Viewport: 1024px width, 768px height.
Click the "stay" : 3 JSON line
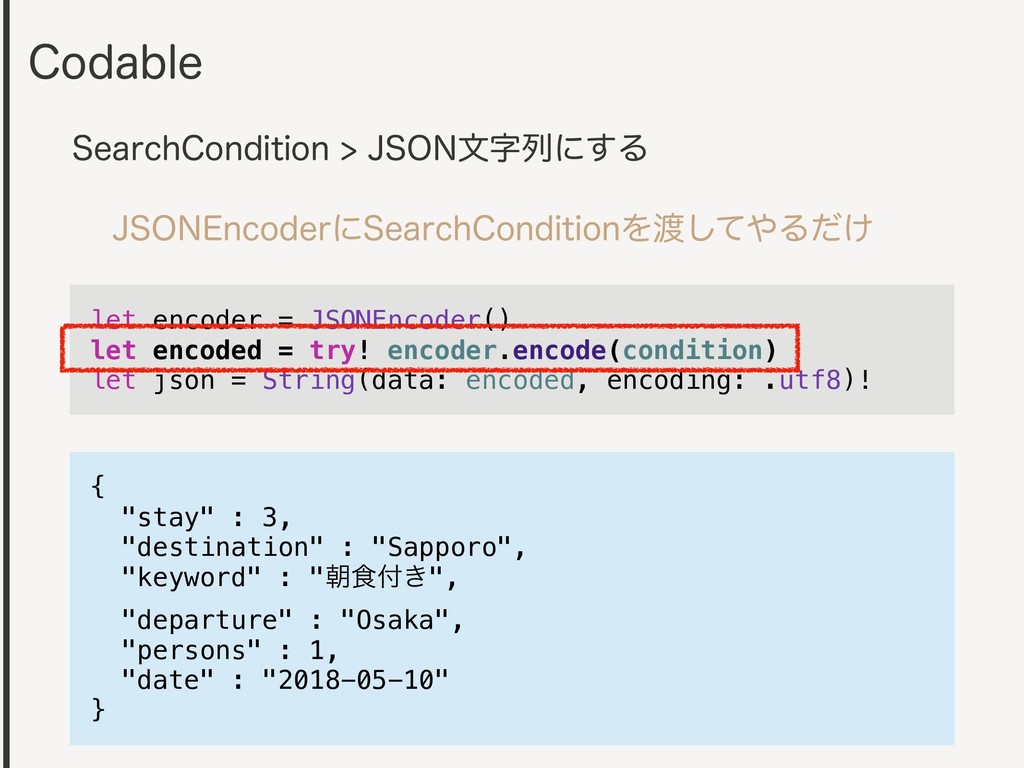(x=206, y=517)
